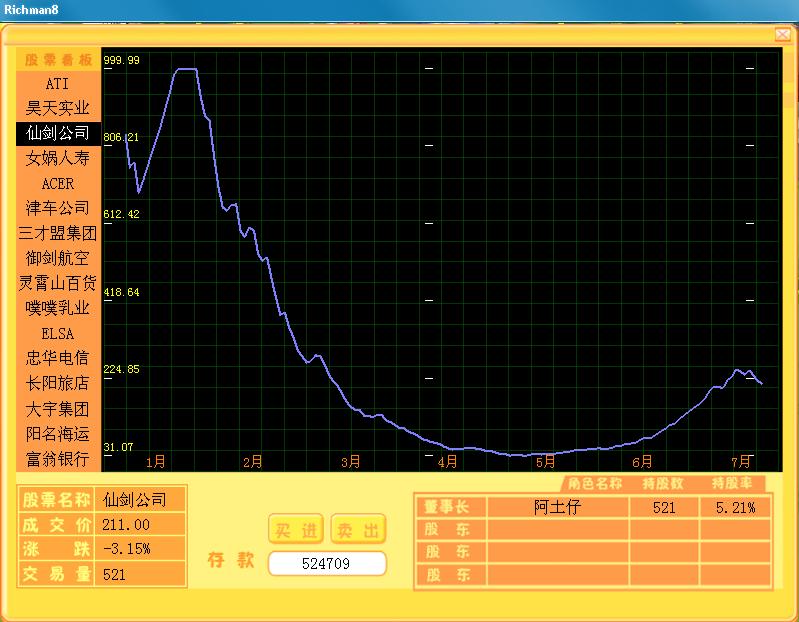Select 忠华电信 stock

pos(58,358)
